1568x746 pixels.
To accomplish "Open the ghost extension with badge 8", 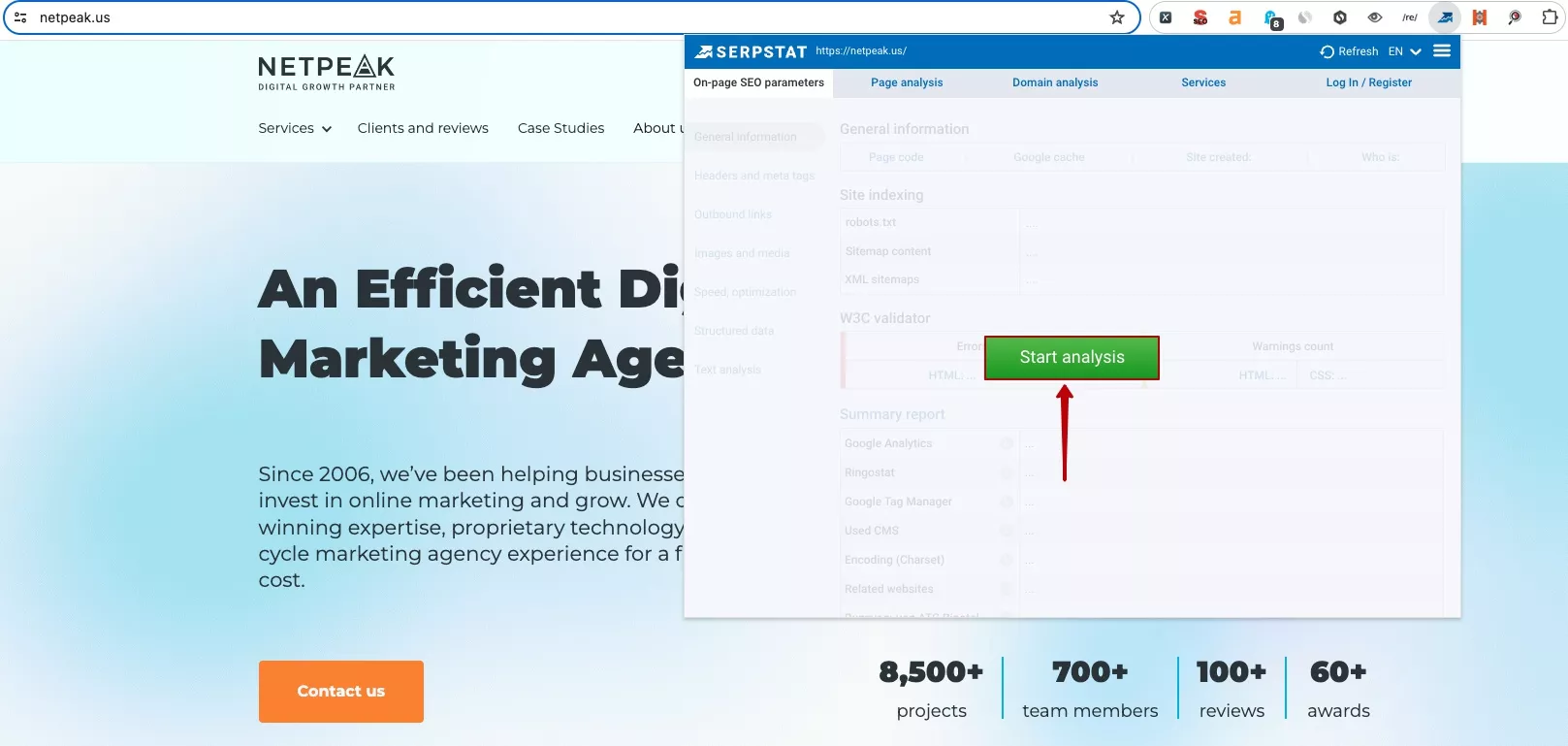I will [x=1271, y=17].
